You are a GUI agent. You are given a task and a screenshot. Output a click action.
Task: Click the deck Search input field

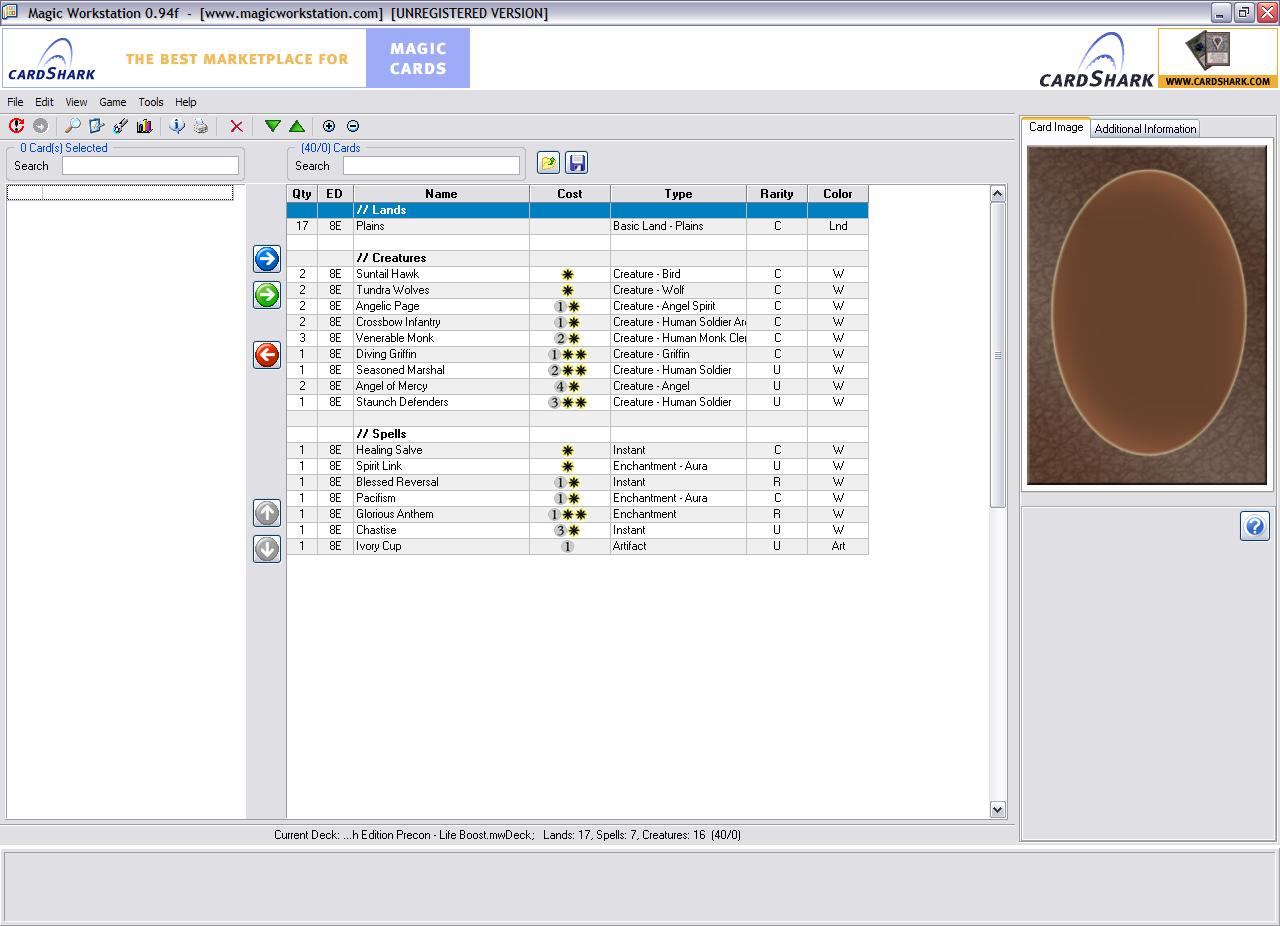click(x=431, y=166)
